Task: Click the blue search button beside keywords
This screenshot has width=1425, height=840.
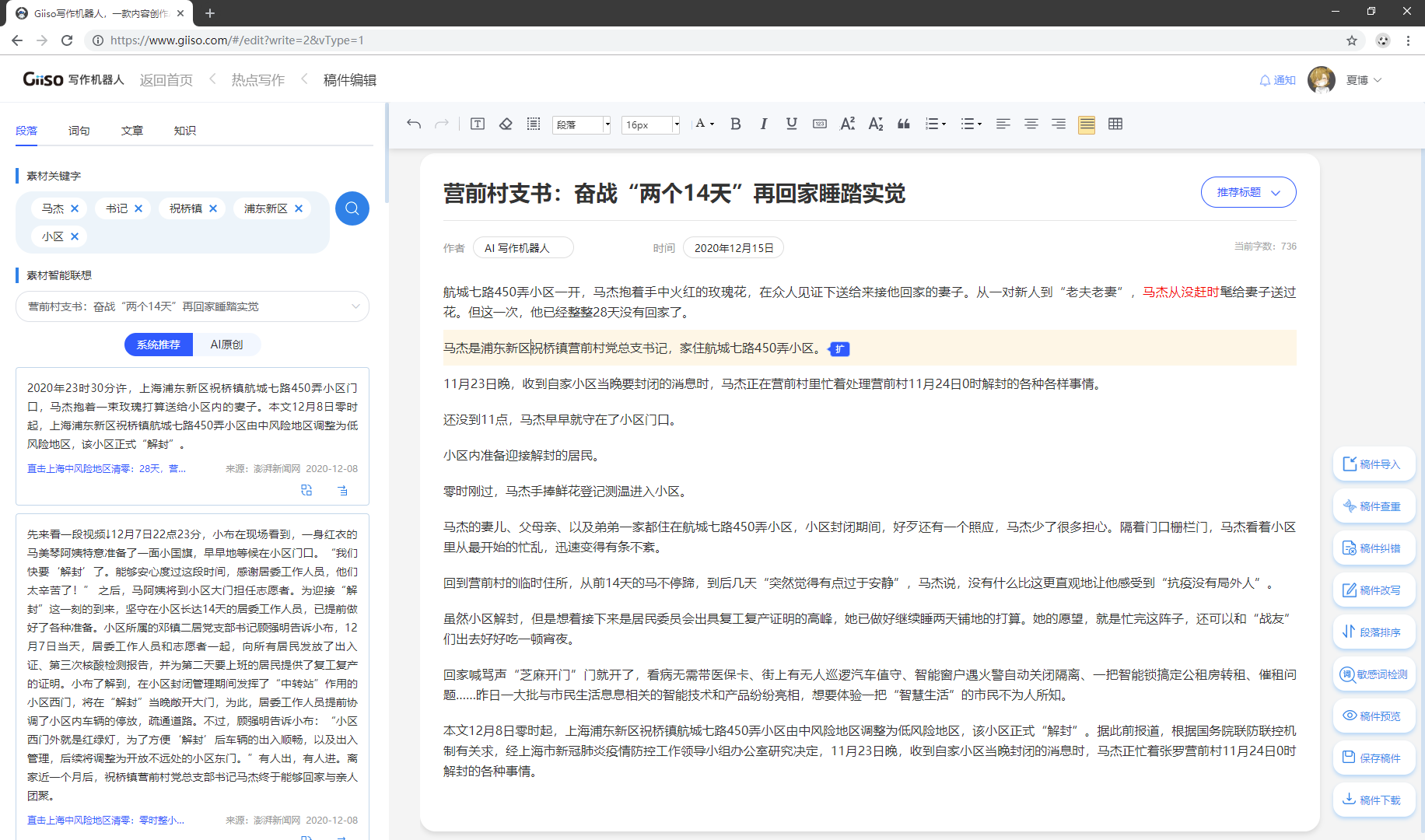Action: (352, 208)
